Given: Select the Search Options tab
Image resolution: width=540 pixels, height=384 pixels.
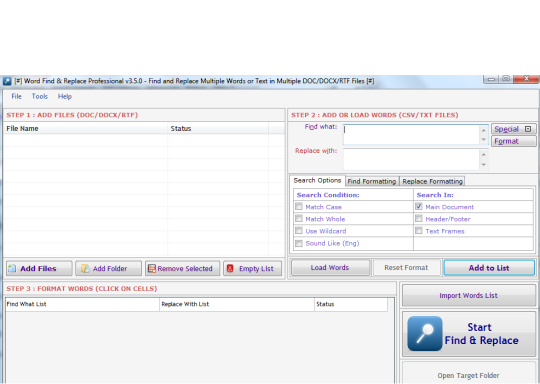Looking at the screenshot, I should [x=317, y=180].
